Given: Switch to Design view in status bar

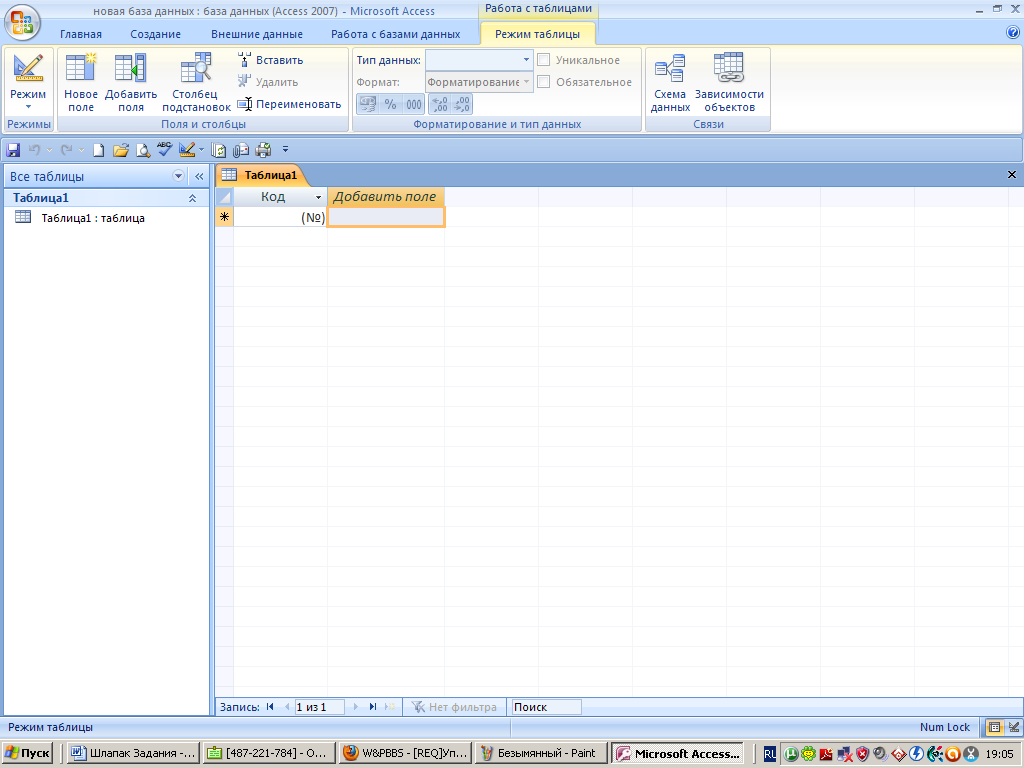Looking at the screenshot, I should [1014, 727].
